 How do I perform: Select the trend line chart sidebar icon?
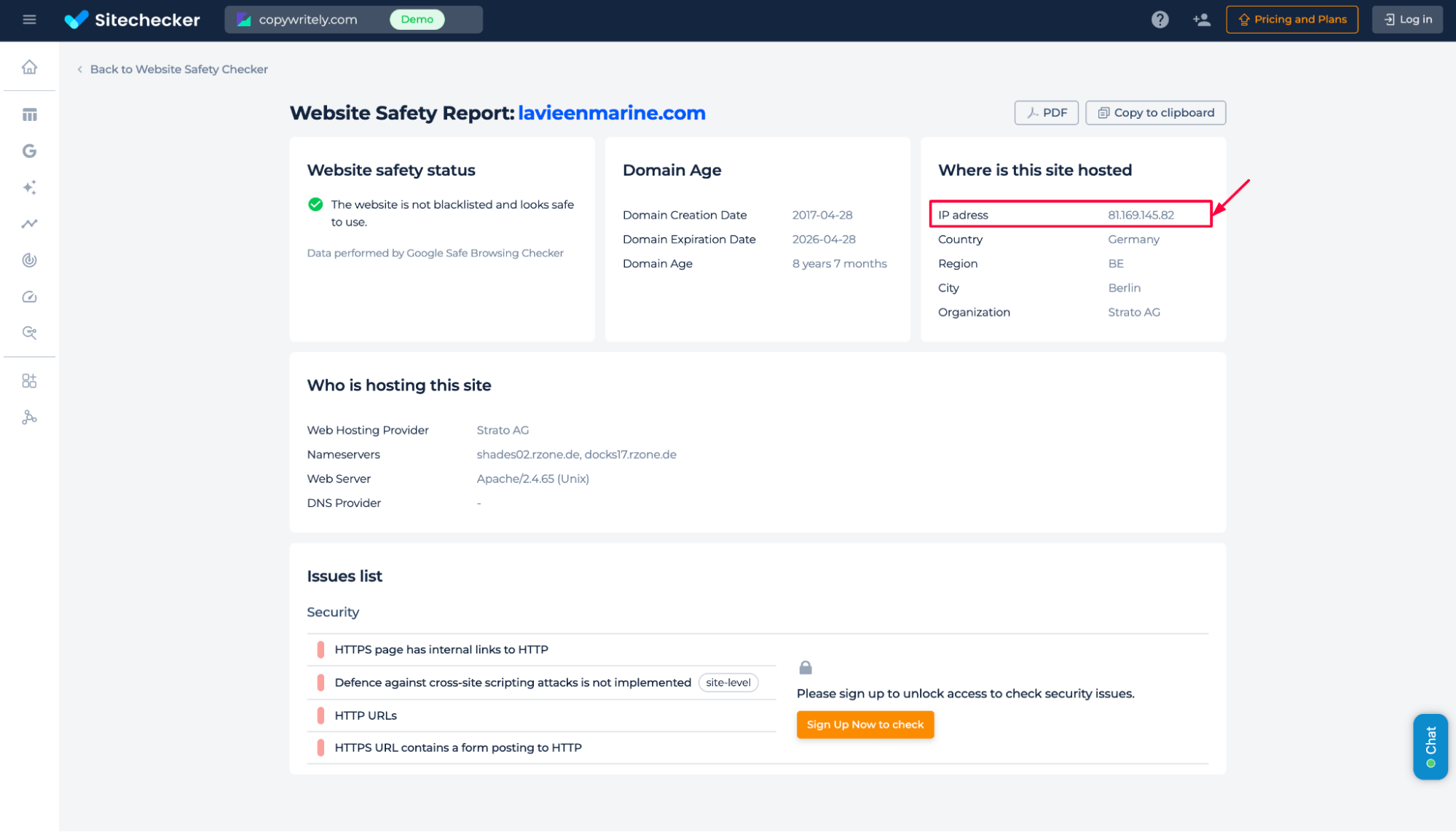point(29,224)
